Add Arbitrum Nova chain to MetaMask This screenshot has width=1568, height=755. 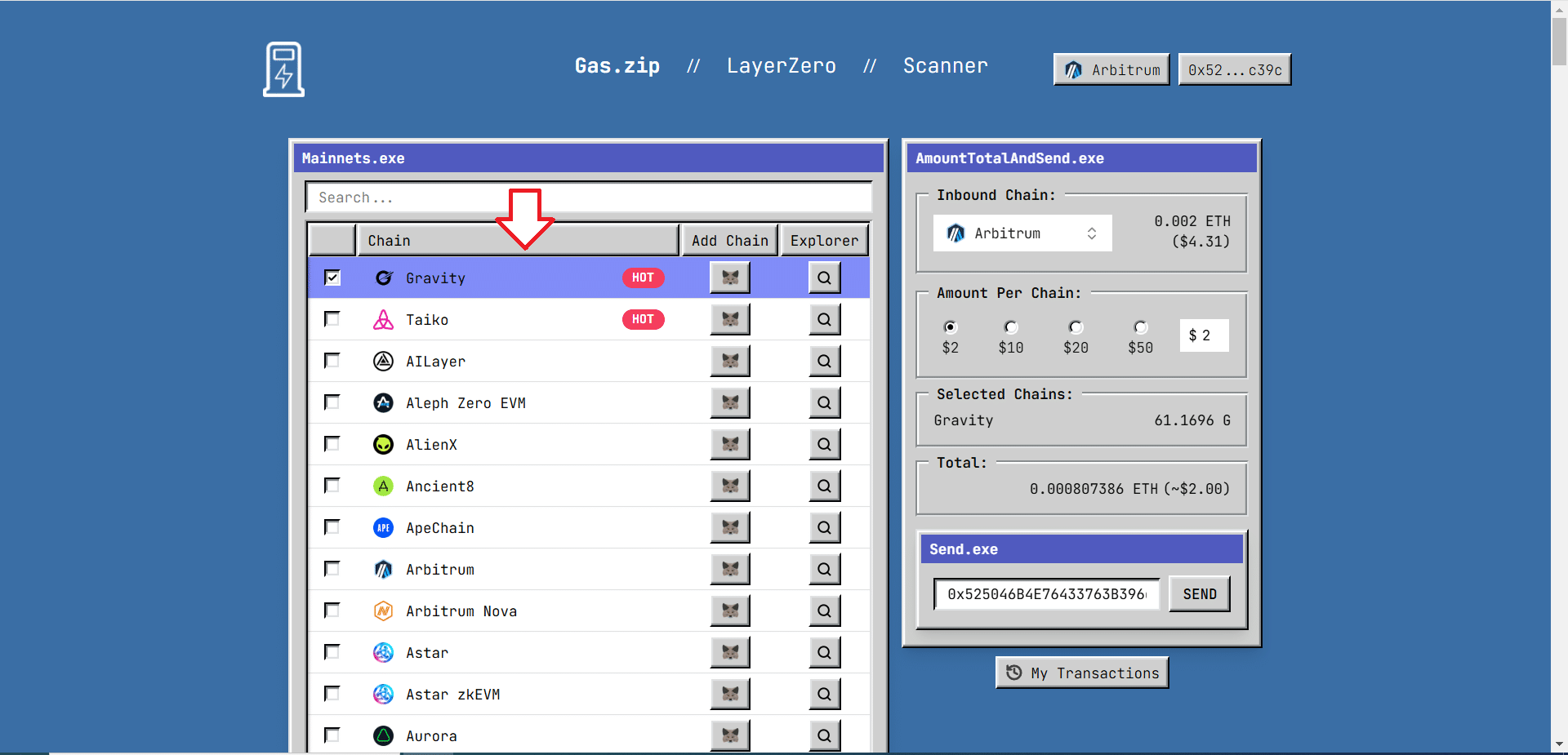click(730, 611)
